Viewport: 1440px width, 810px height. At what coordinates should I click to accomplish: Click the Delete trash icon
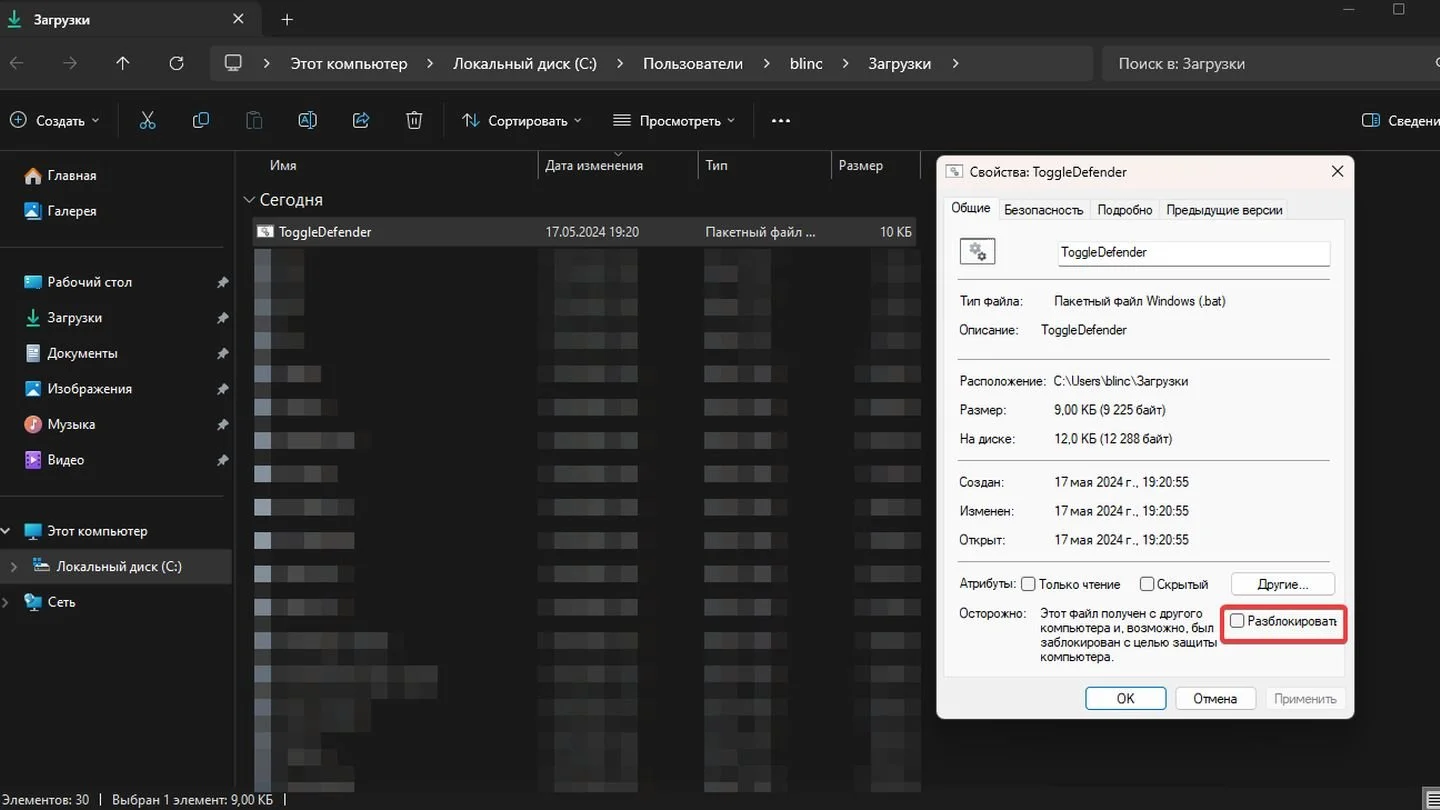click(x=414, y=120)
